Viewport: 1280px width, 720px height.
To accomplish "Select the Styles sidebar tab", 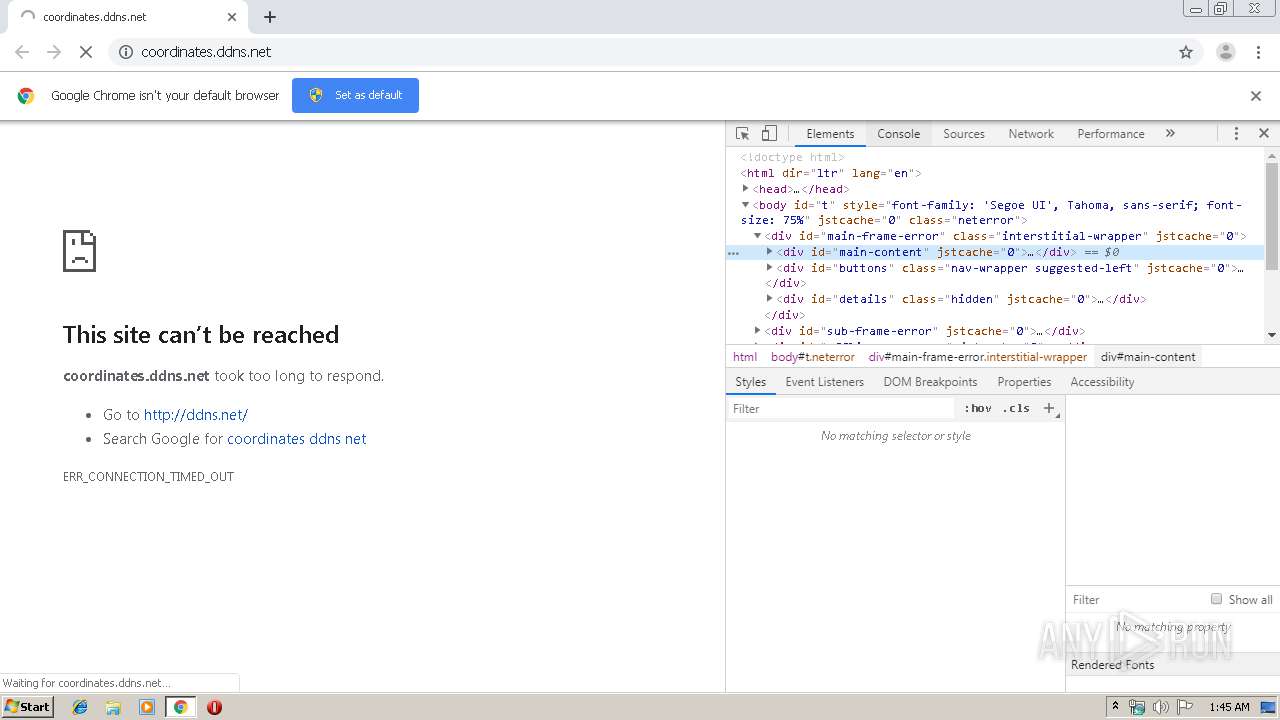I will coord(750,382).
